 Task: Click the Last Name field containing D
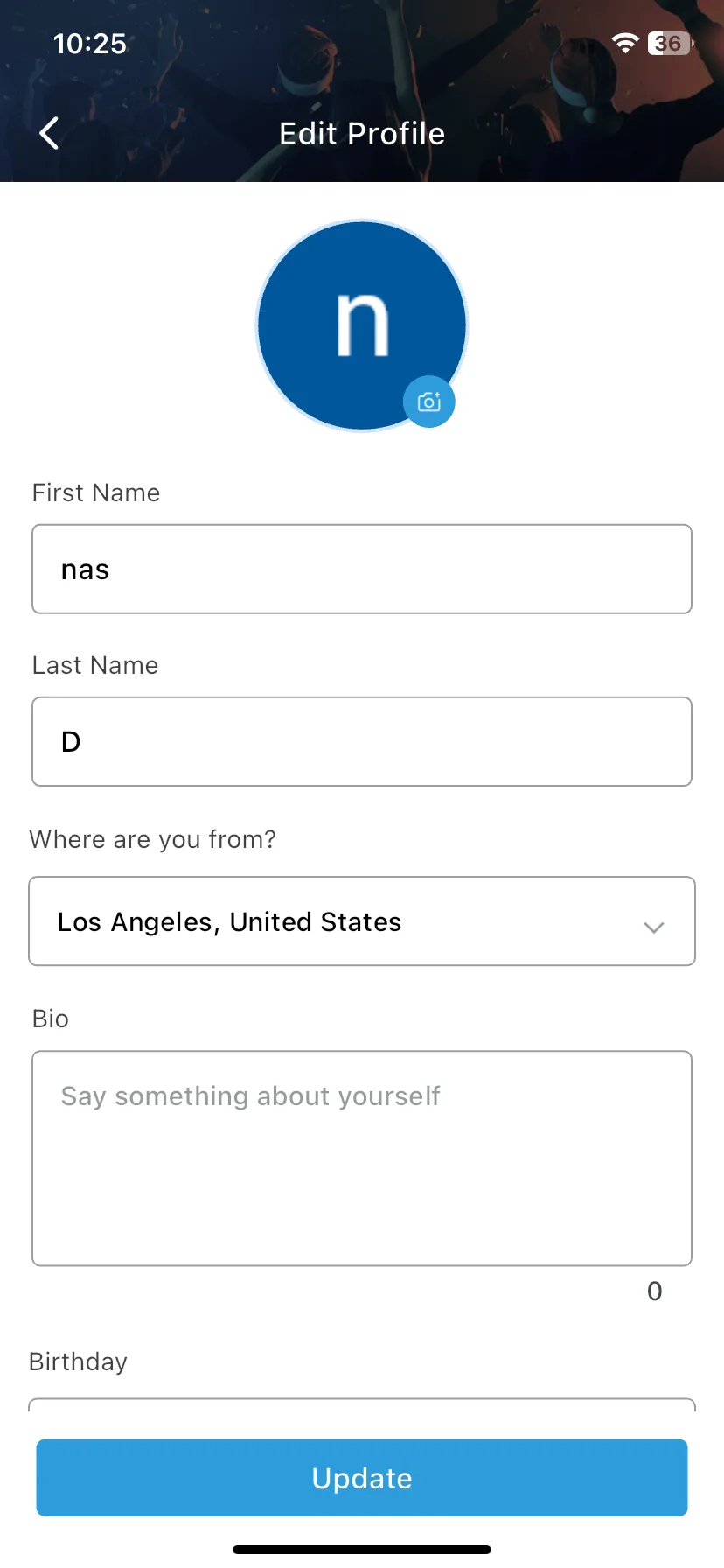[x=362, y=741]
